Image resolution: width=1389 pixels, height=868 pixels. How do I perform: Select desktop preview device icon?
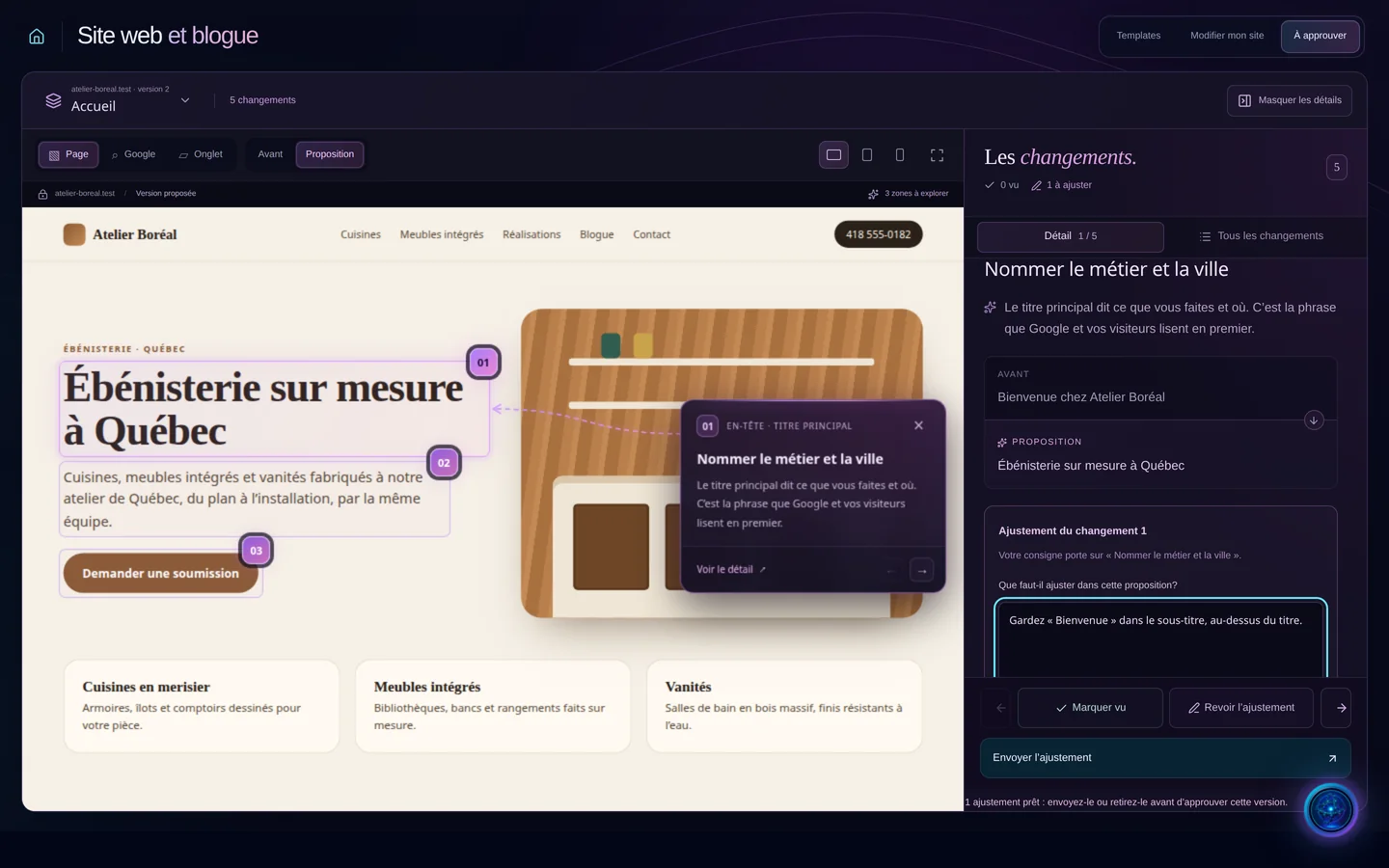pyautogui.click(x=833, y=154)
